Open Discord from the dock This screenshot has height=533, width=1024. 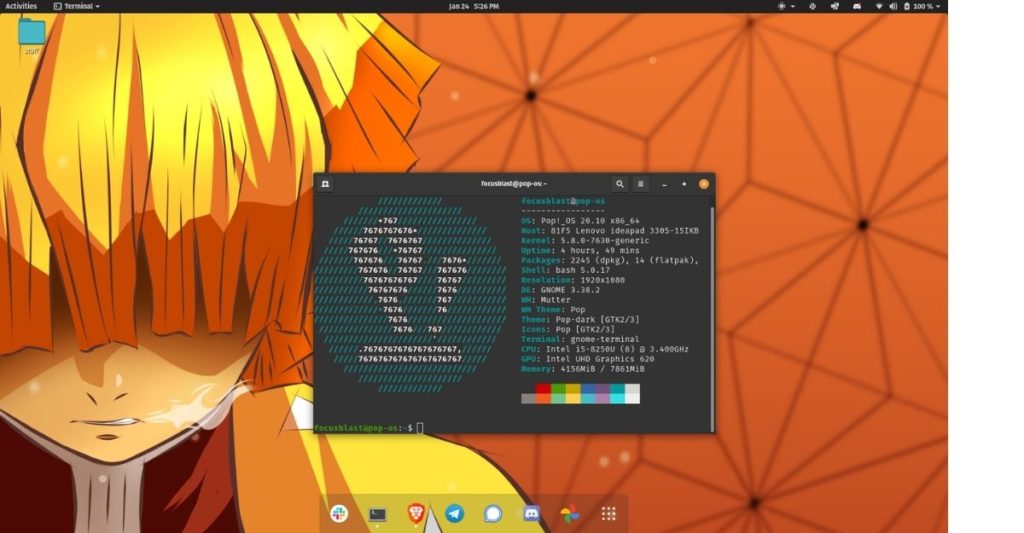(532, 514)
